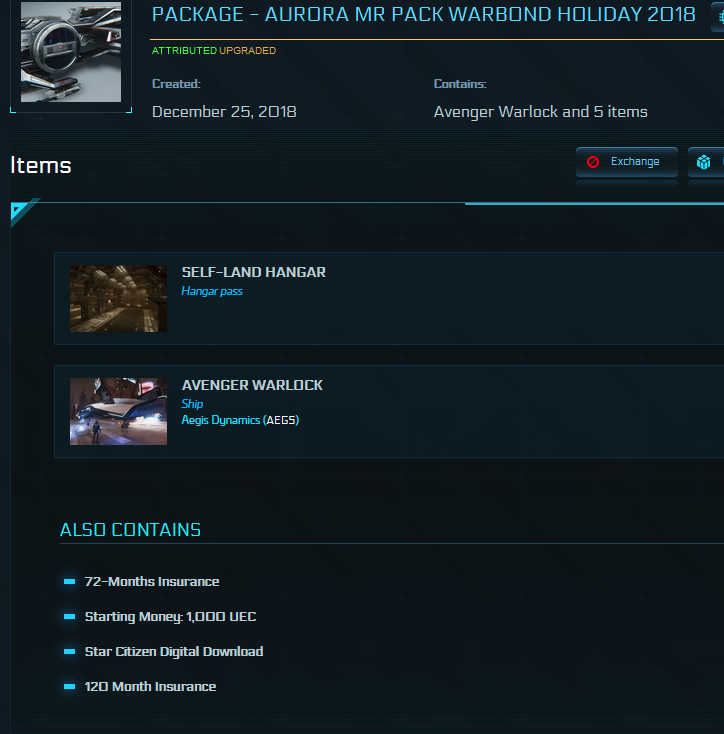
Task: Open the Avenger Warlock ship thumbnail
Action: pyautogui.click(x=118, y=411)
